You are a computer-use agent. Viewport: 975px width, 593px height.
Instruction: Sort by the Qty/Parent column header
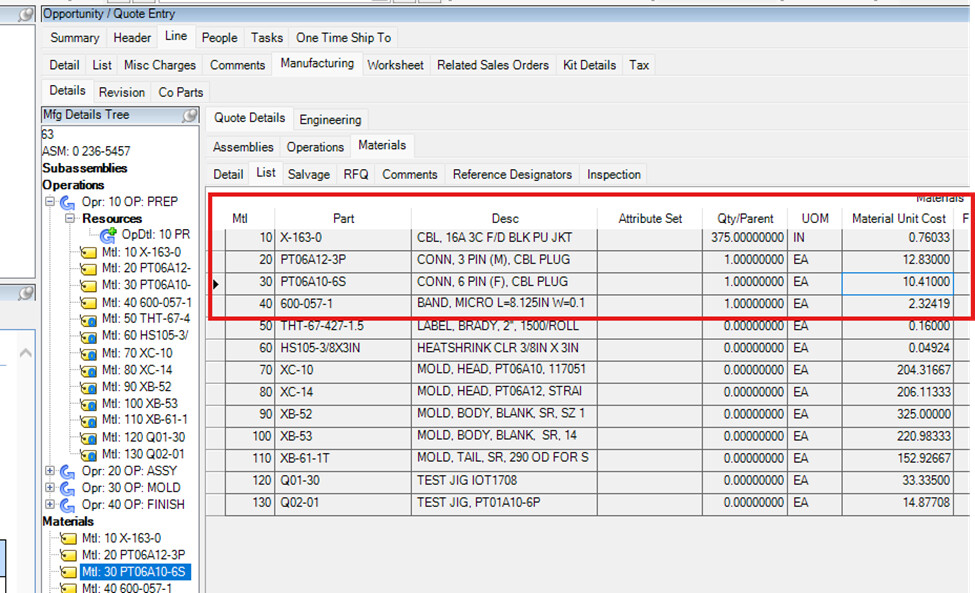pos(745,219)
